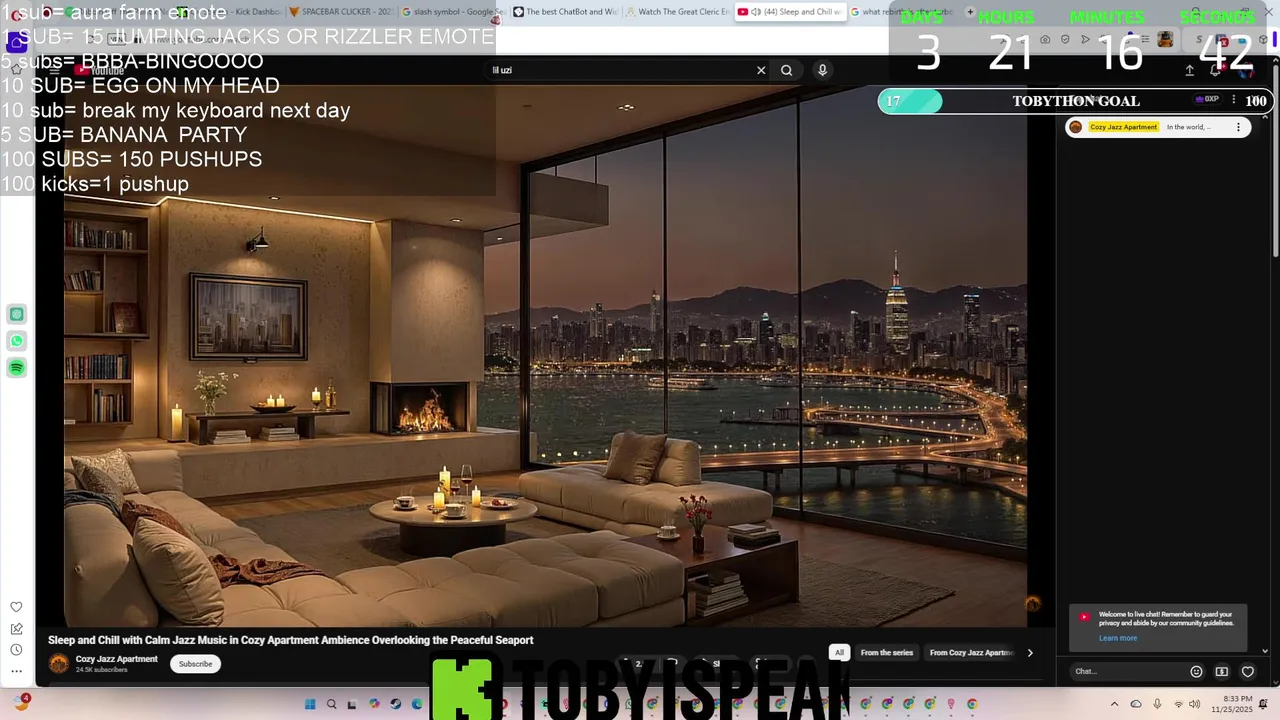Viewport: 1280px width, 720px height.
Task: Open the volume speaker tray icon
Action: pyautogui.click(x=1195, y=705)
